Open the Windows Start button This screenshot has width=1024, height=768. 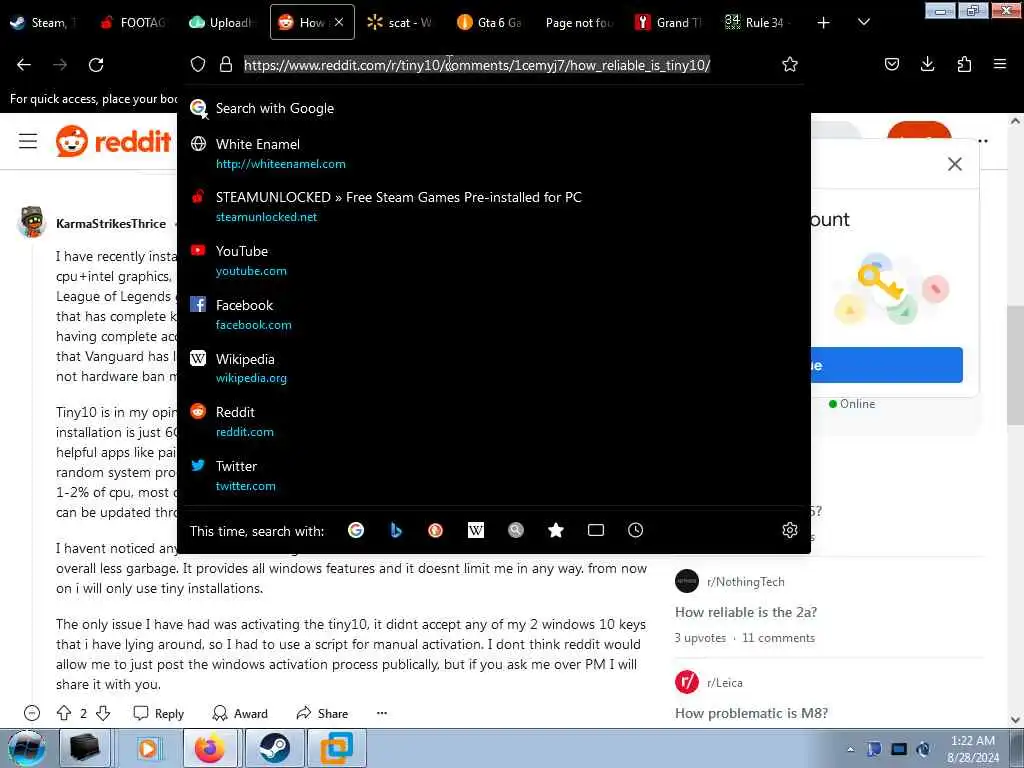click(27, 748)
